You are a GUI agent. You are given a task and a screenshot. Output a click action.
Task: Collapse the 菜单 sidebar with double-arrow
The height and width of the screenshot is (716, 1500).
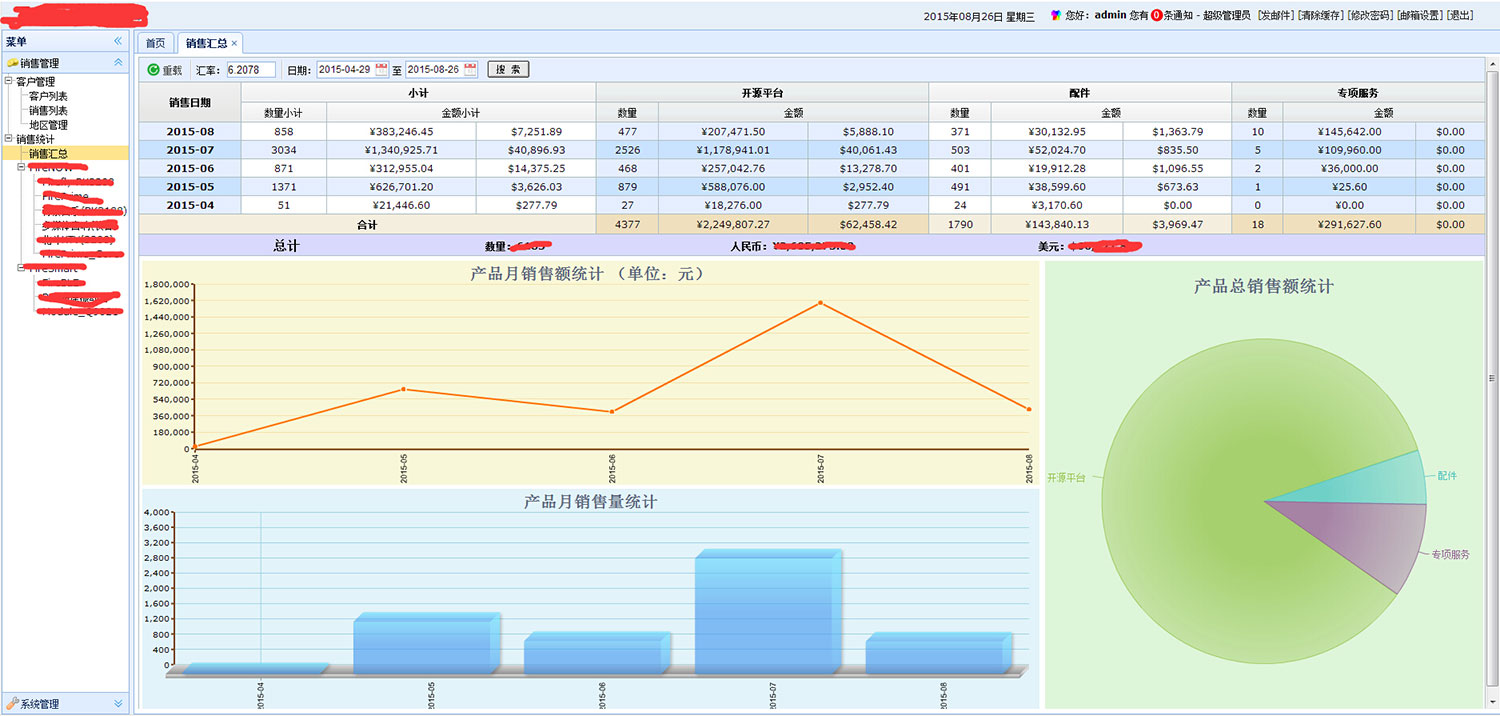pyautogui.click(x=118, y=42)
